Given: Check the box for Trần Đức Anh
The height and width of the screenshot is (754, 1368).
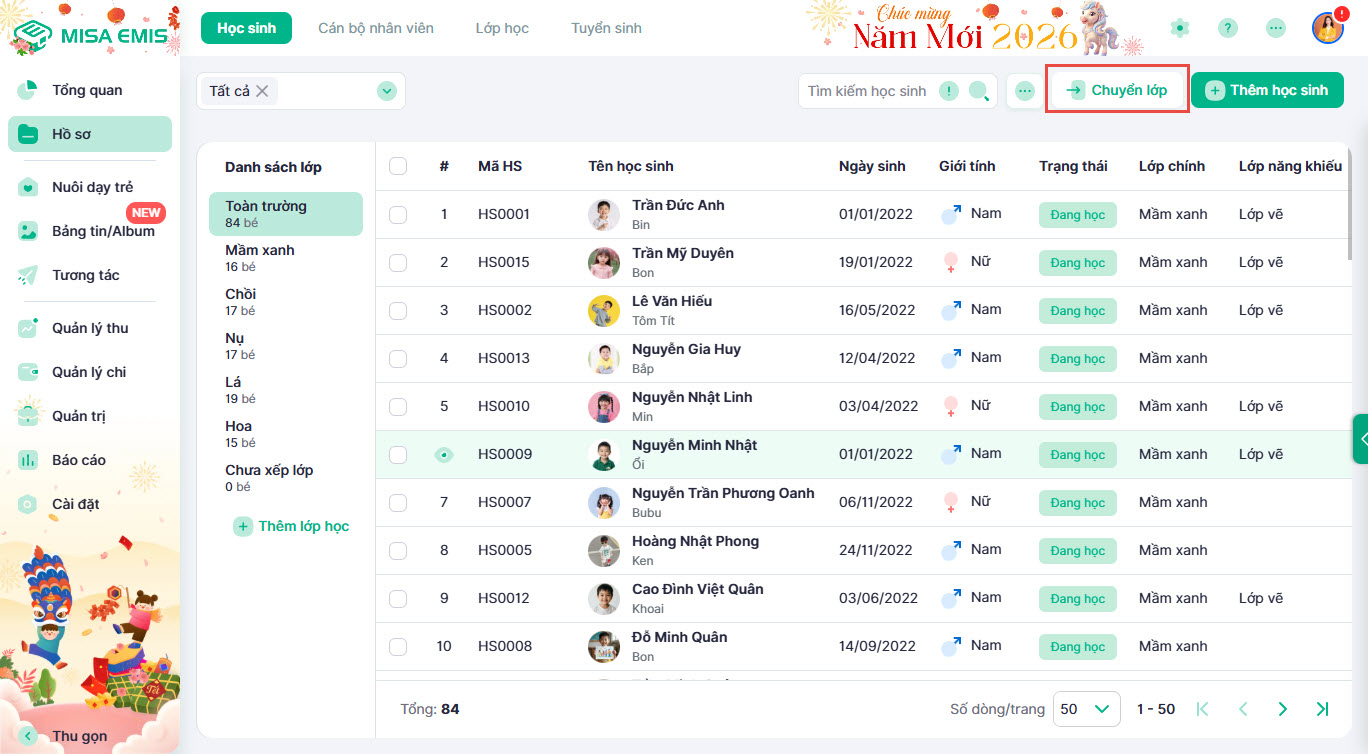Looking at the screenshot, I should coord(398,214).
